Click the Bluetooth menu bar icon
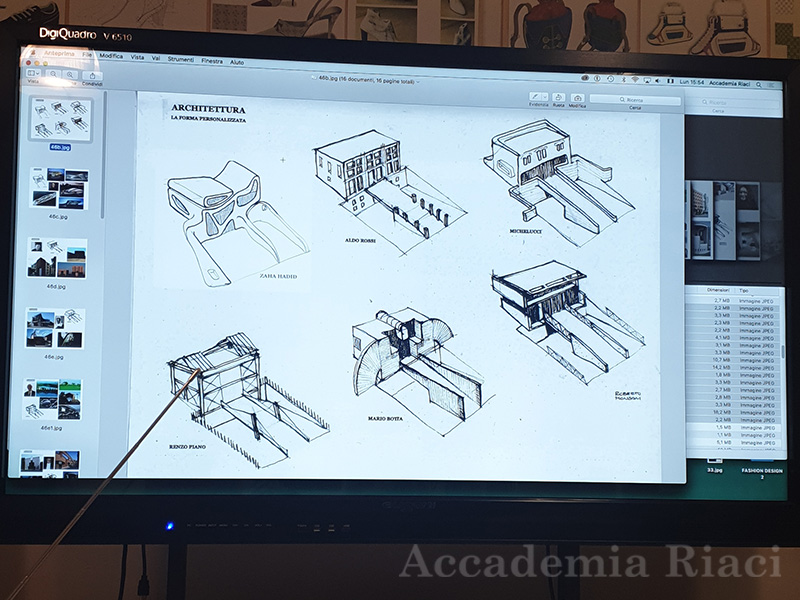This screenshot has height=600, width=800. 623,79
